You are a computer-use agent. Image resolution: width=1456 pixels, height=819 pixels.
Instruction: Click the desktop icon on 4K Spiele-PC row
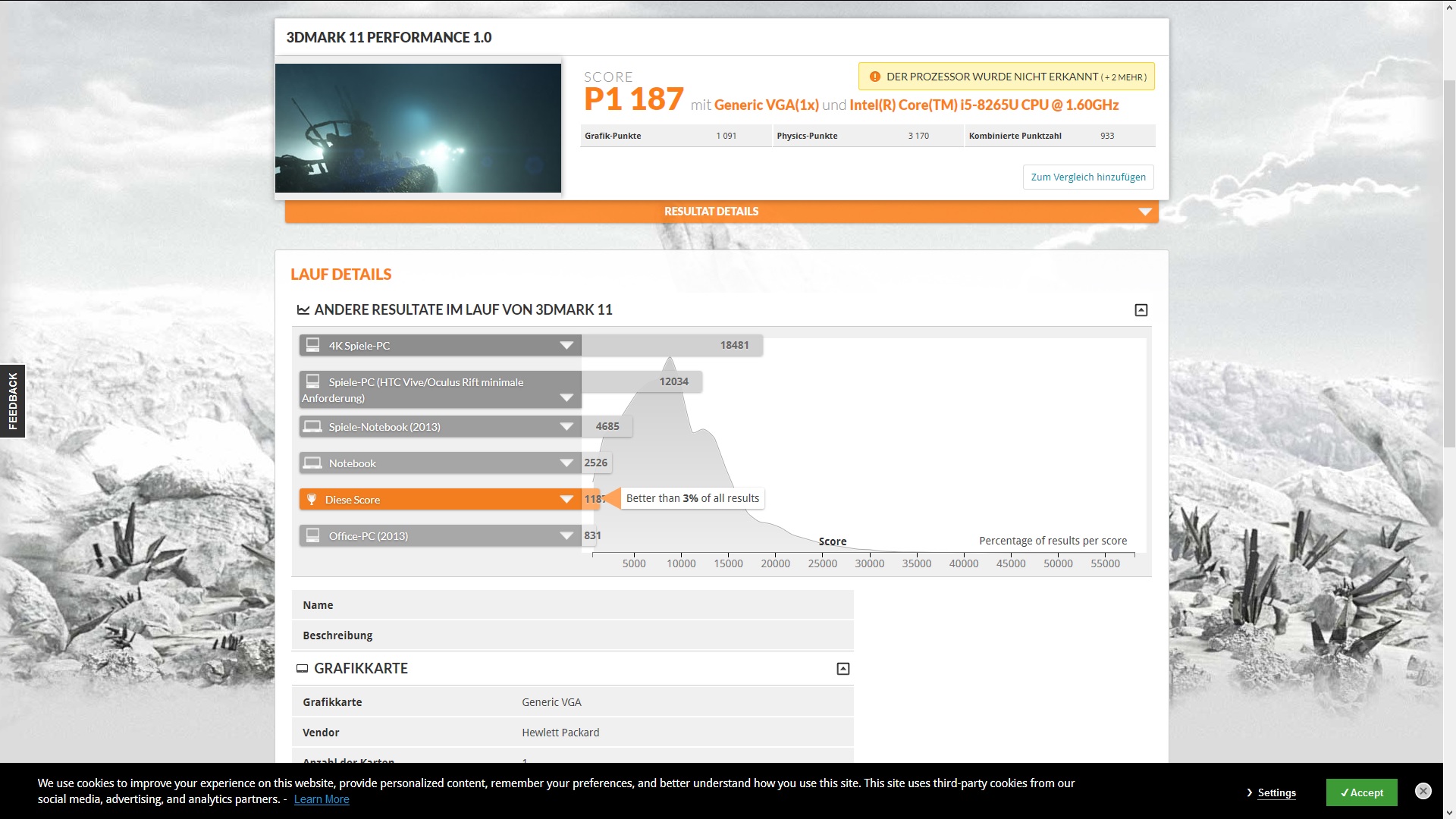(x=312, y=345)
